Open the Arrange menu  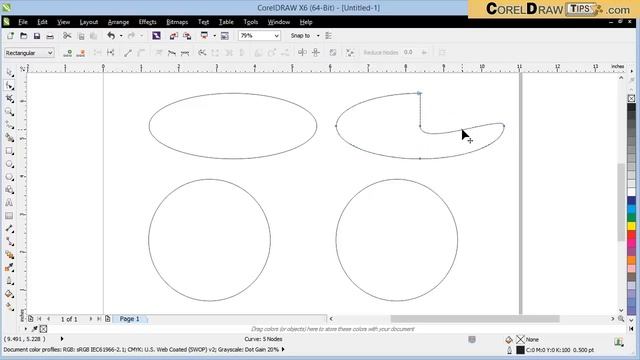coord(118,22)
